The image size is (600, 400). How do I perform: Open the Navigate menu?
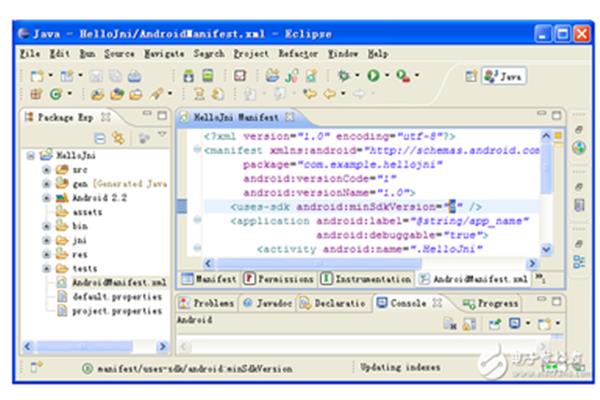pos(164,54)
